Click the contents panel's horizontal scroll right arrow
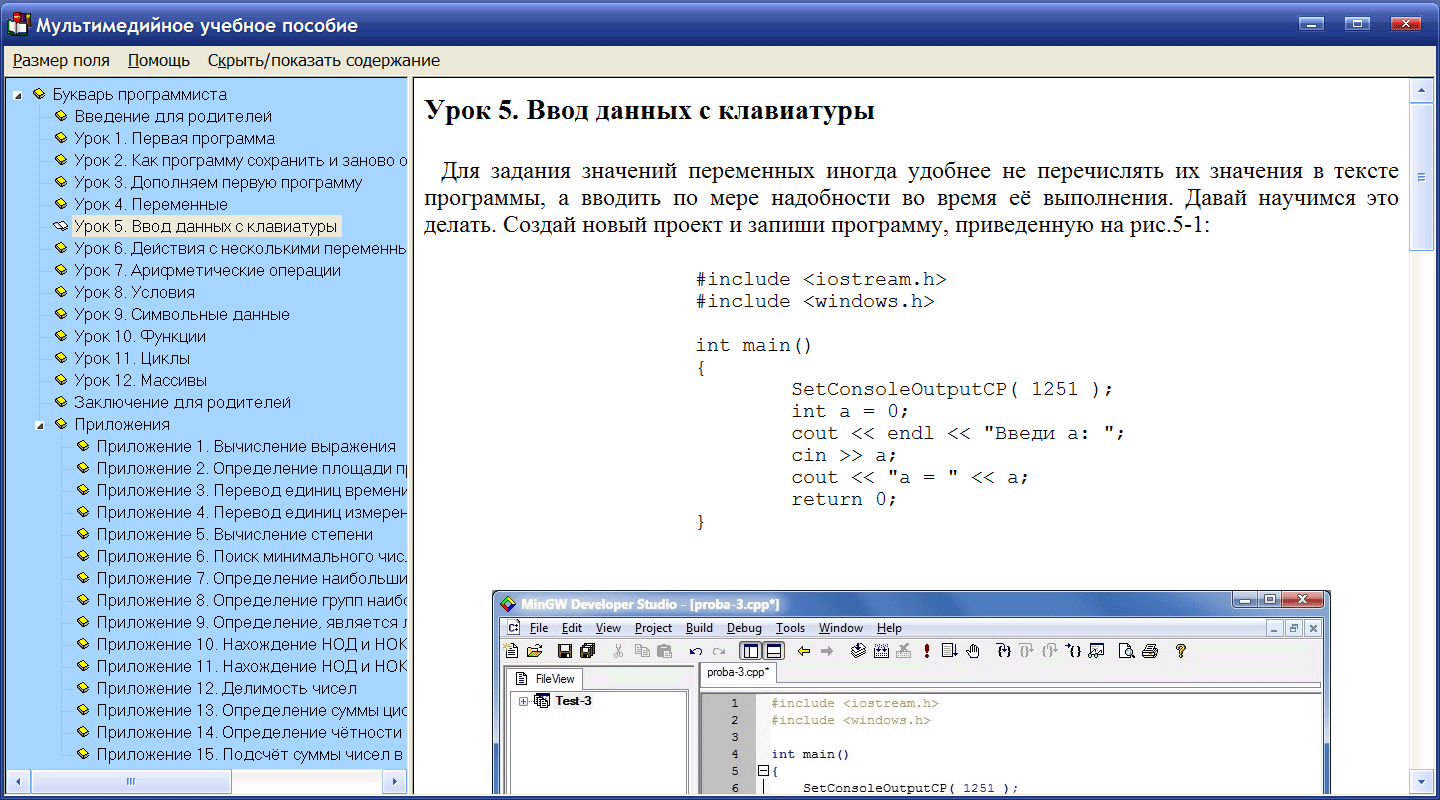Image resolution: width=1440 pixels, height=800 pixels. pos(396,781)
